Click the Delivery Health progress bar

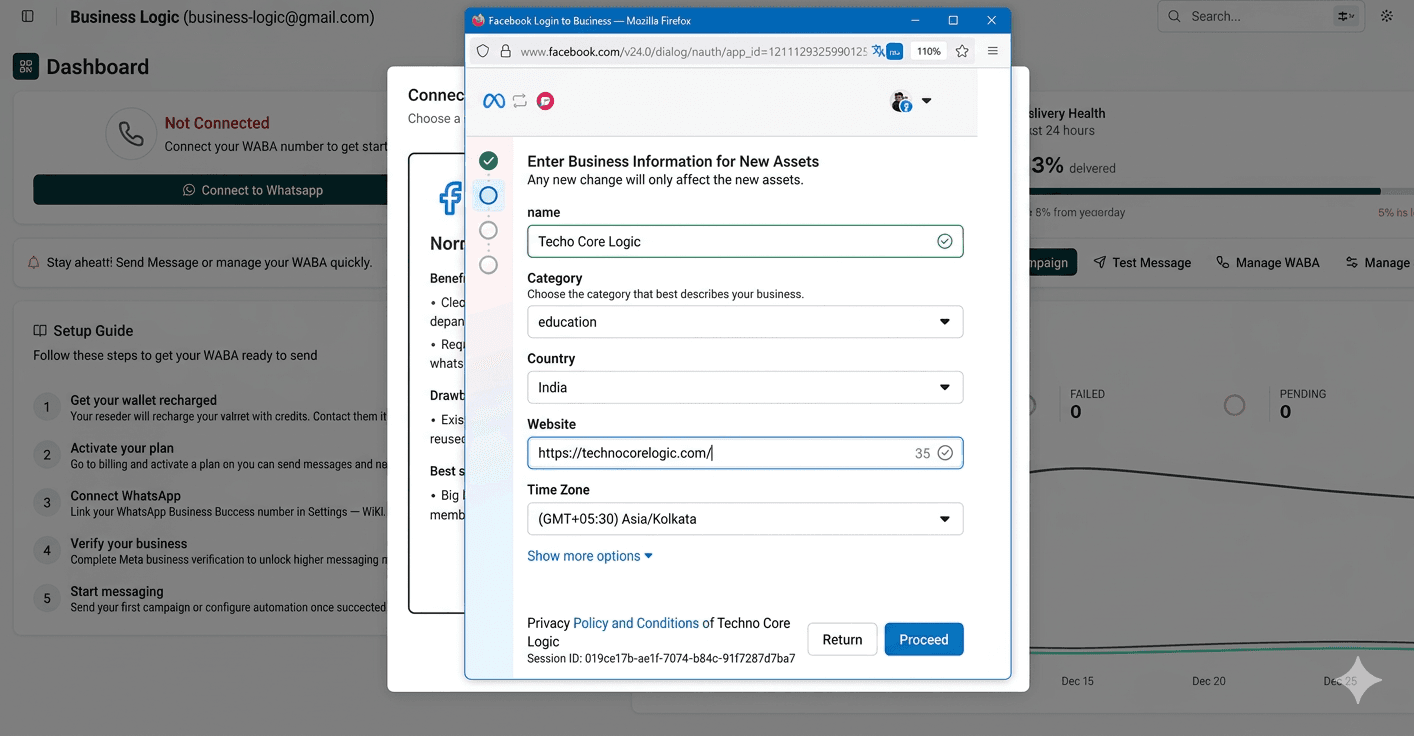coord(1220,191)
